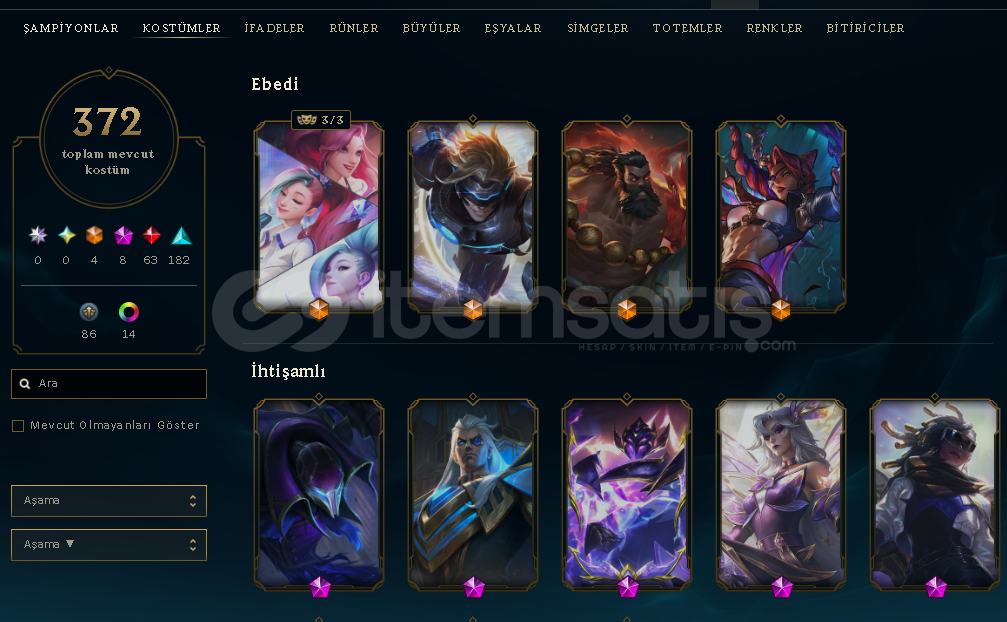Expand the second Aşama sorting dropdown
Screen dimensions: 1007x622
109,544
